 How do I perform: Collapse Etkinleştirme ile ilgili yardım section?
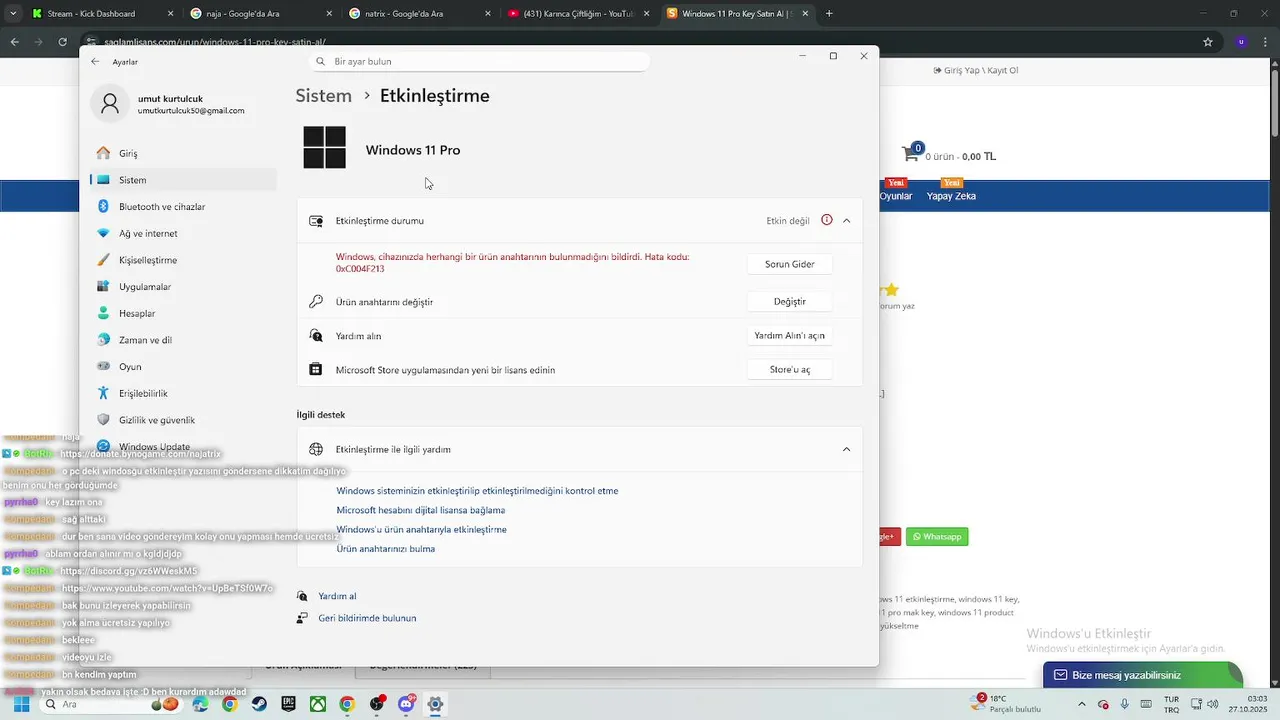click(846, 449)
